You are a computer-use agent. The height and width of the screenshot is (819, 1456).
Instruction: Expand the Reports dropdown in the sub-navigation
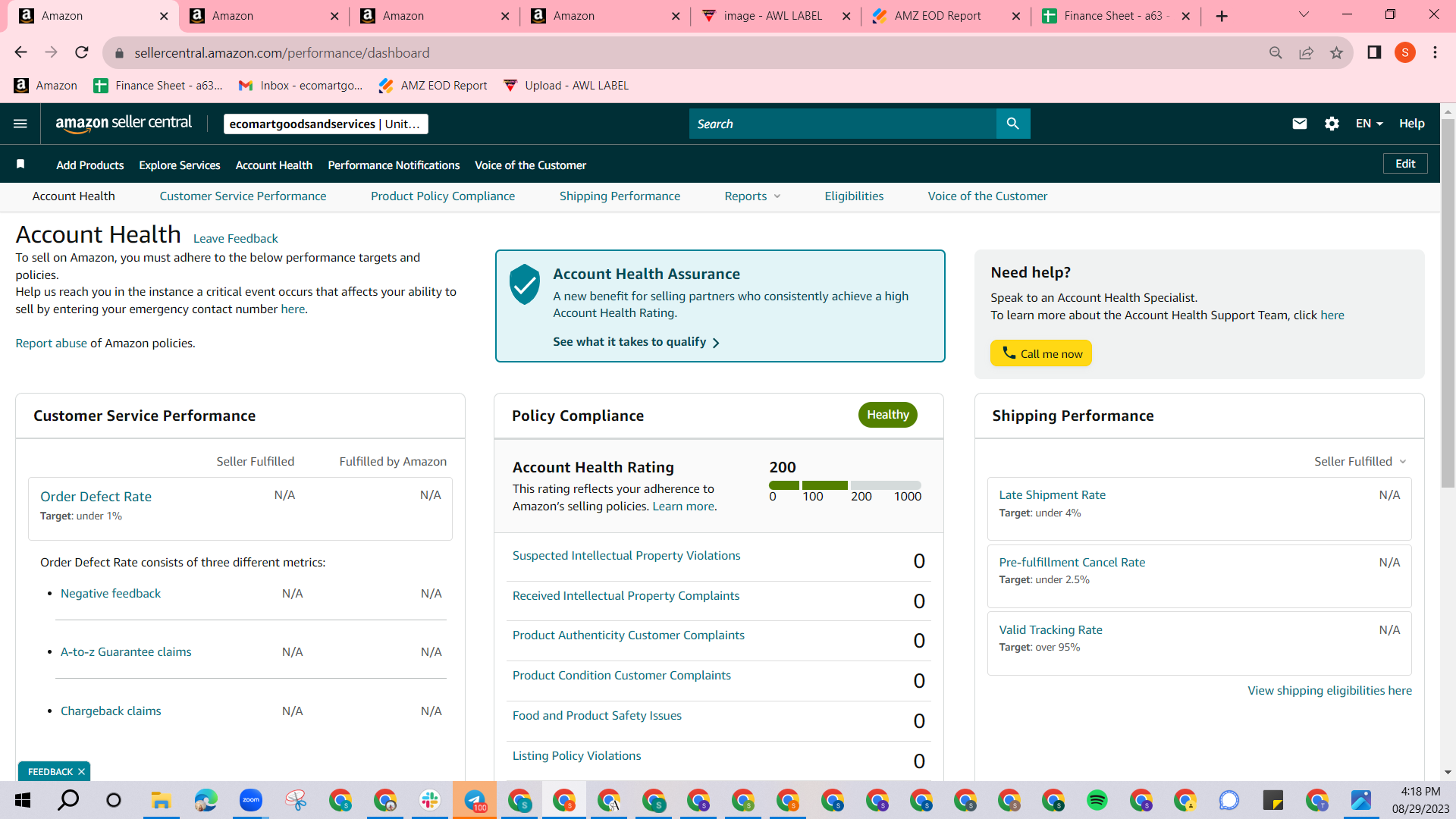(x=752, y=196)
